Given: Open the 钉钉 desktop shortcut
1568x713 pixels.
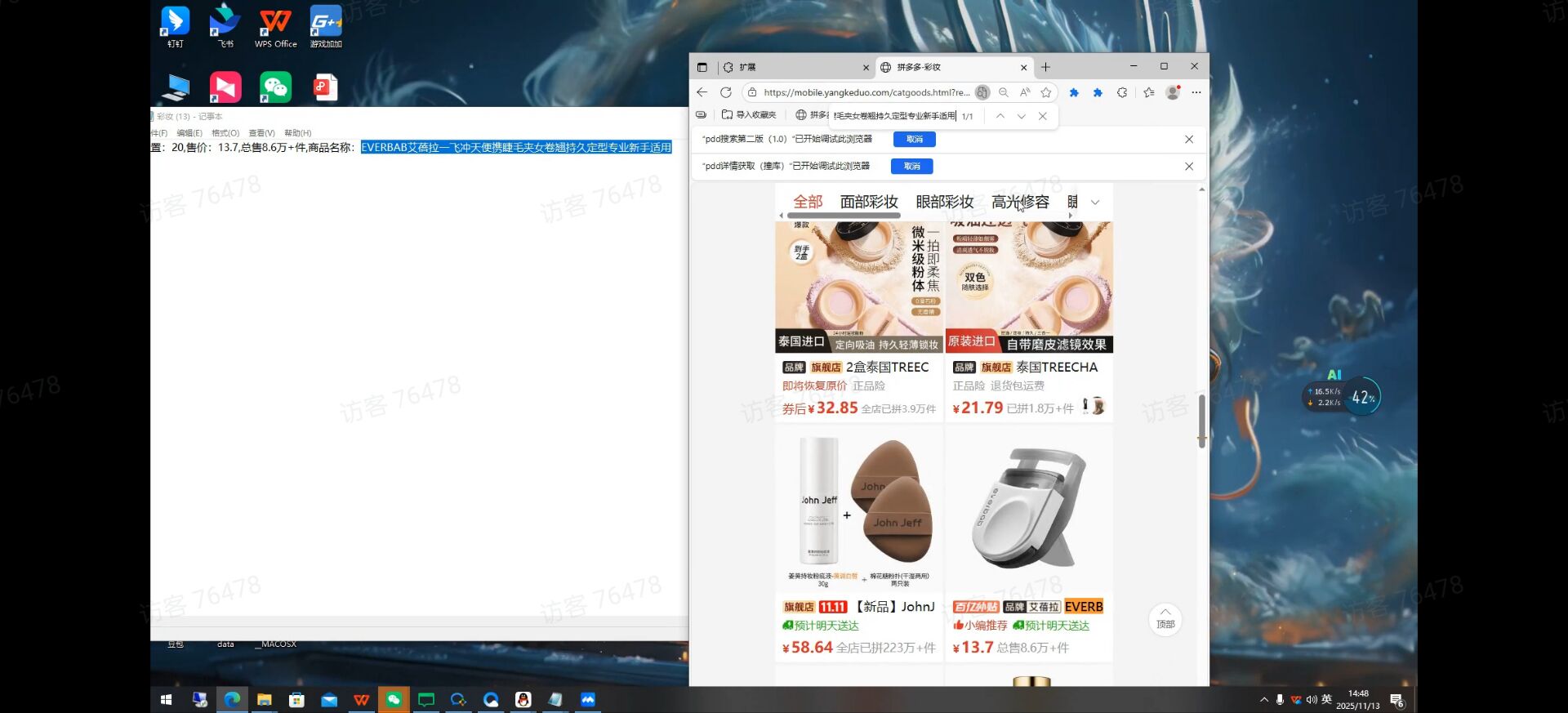Looking at the screenshot, I should tap(175, 26).
